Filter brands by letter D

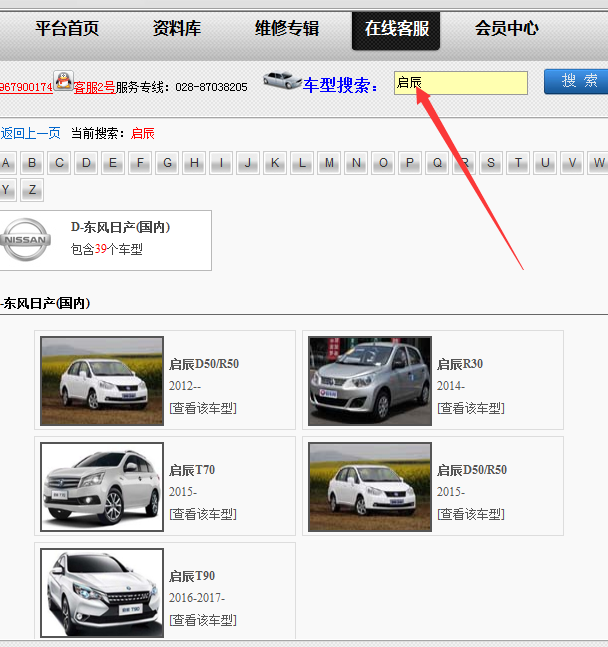pos(86,163)
